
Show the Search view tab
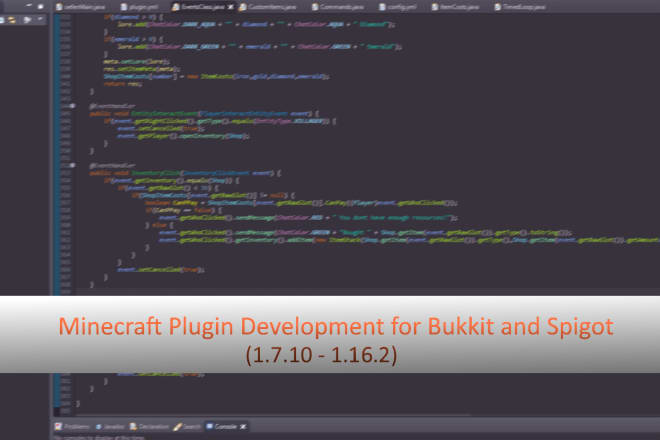tap(187, 427)
